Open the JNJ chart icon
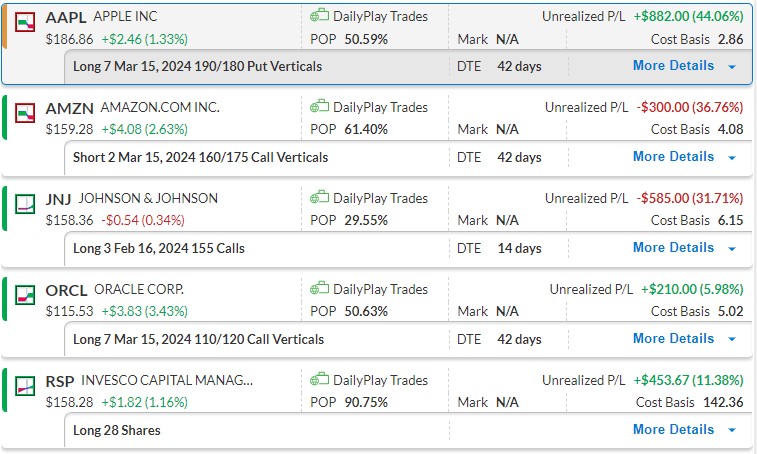This screenshot has width=757, height=454. (27, 203)
